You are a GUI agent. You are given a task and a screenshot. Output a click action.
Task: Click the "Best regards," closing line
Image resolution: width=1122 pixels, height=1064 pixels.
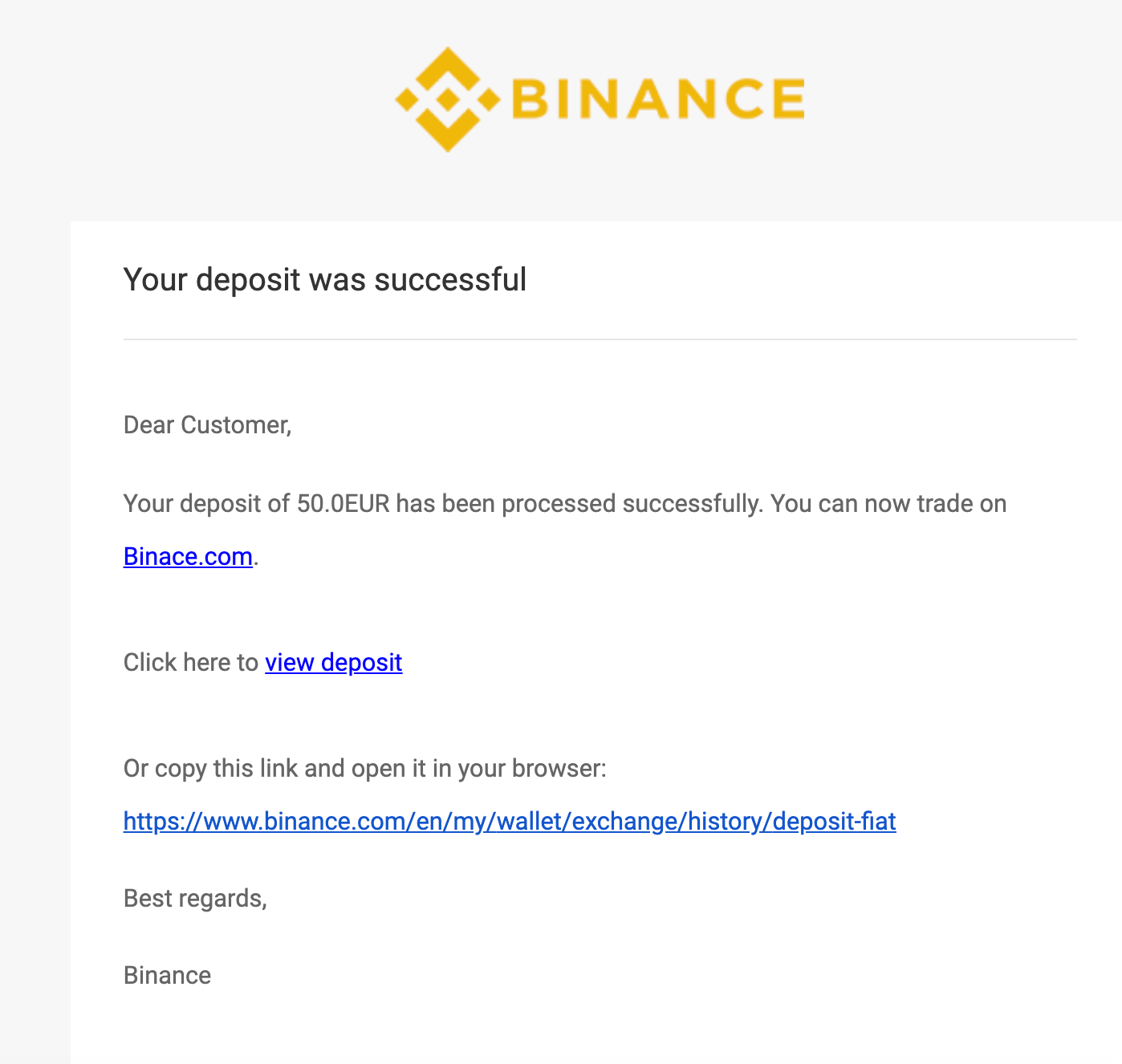click(x=195, y=898)
